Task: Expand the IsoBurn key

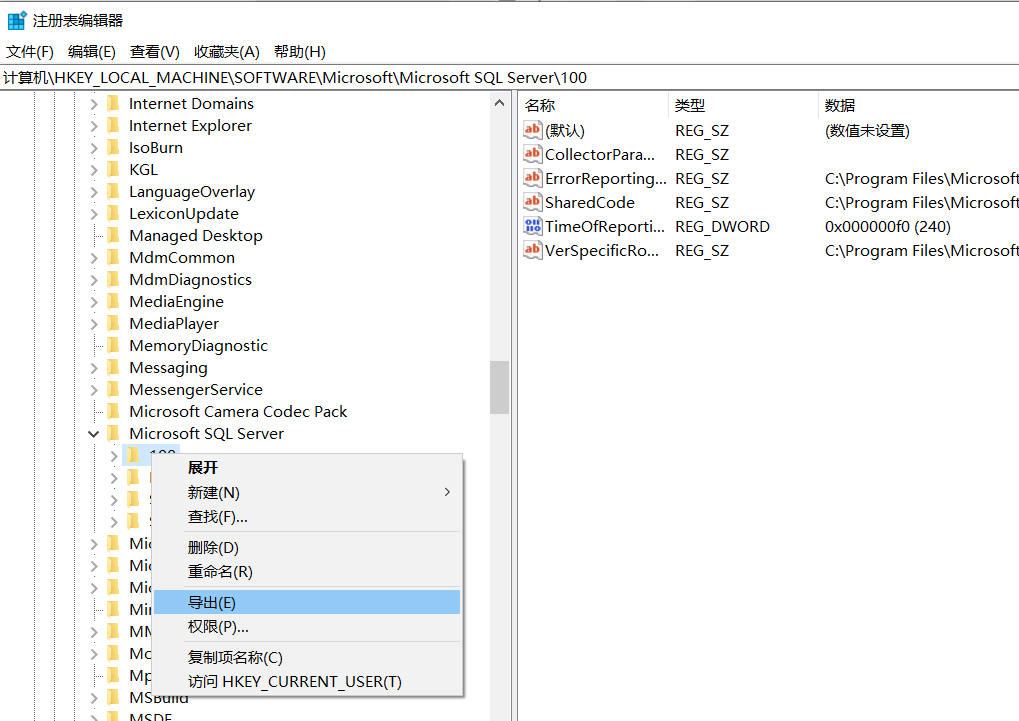Action: (94, 148)
